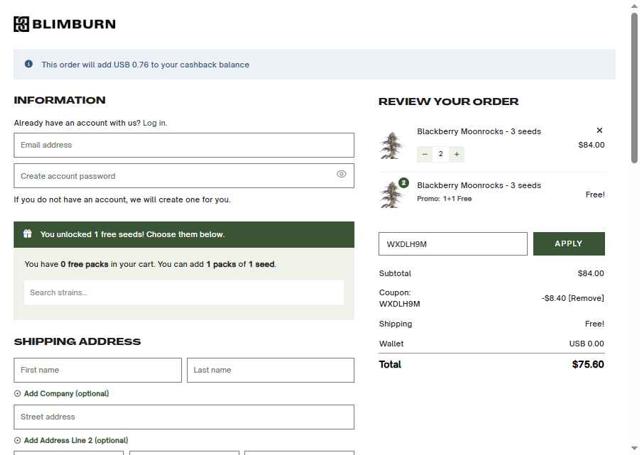Focus the Create account password field
The height and width of the screenshot is (455, 640).
tap(184, 176)
